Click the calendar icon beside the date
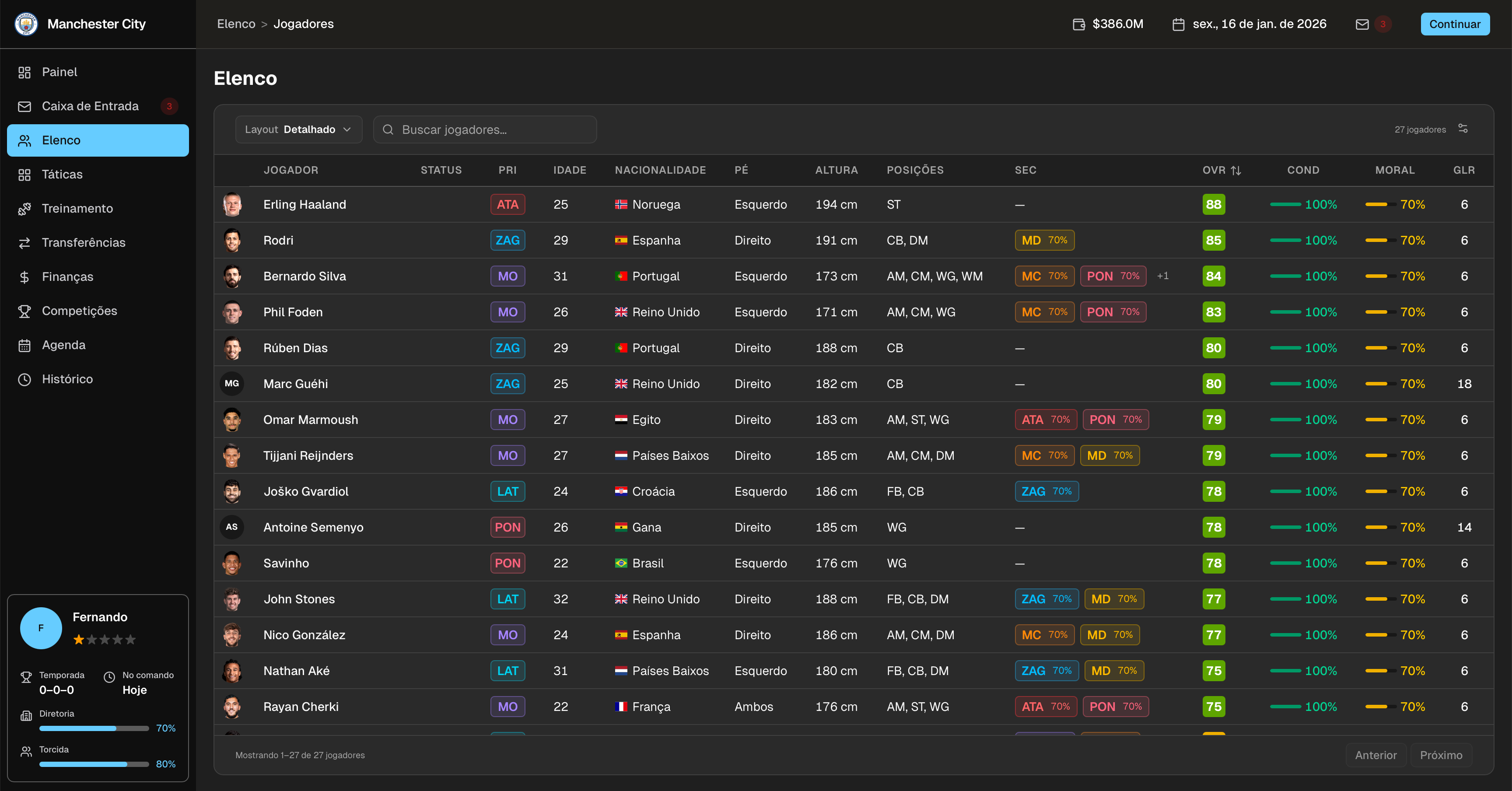Screen dimensions: 1512x791 tap(1178, 24)
